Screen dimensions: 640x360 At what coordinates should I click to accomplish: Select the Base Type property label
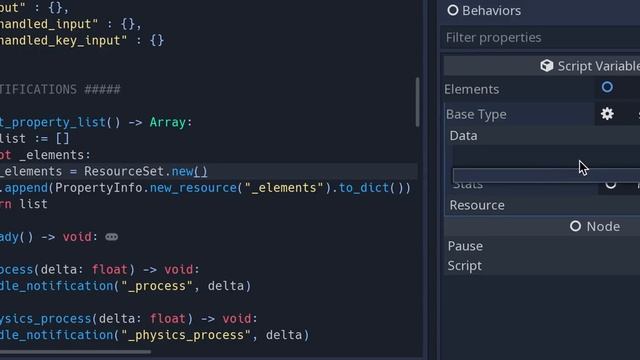(x=476, y=114)
